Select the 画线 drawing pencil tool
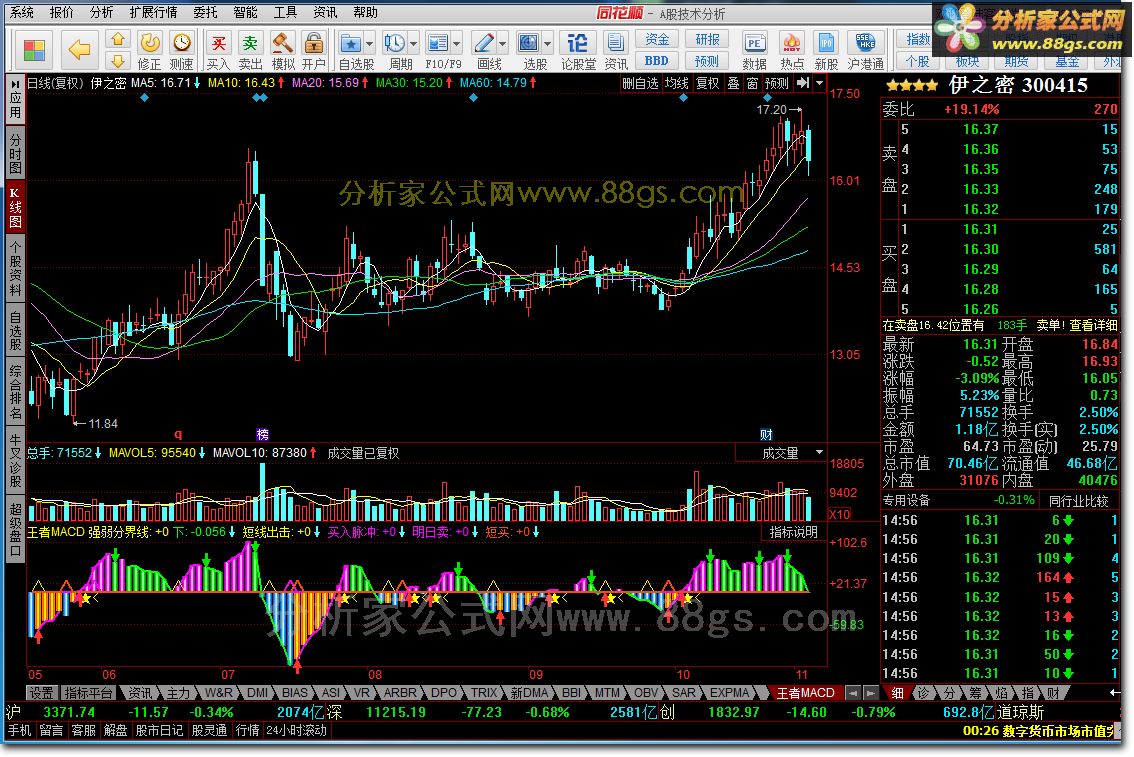 (485, 43)
